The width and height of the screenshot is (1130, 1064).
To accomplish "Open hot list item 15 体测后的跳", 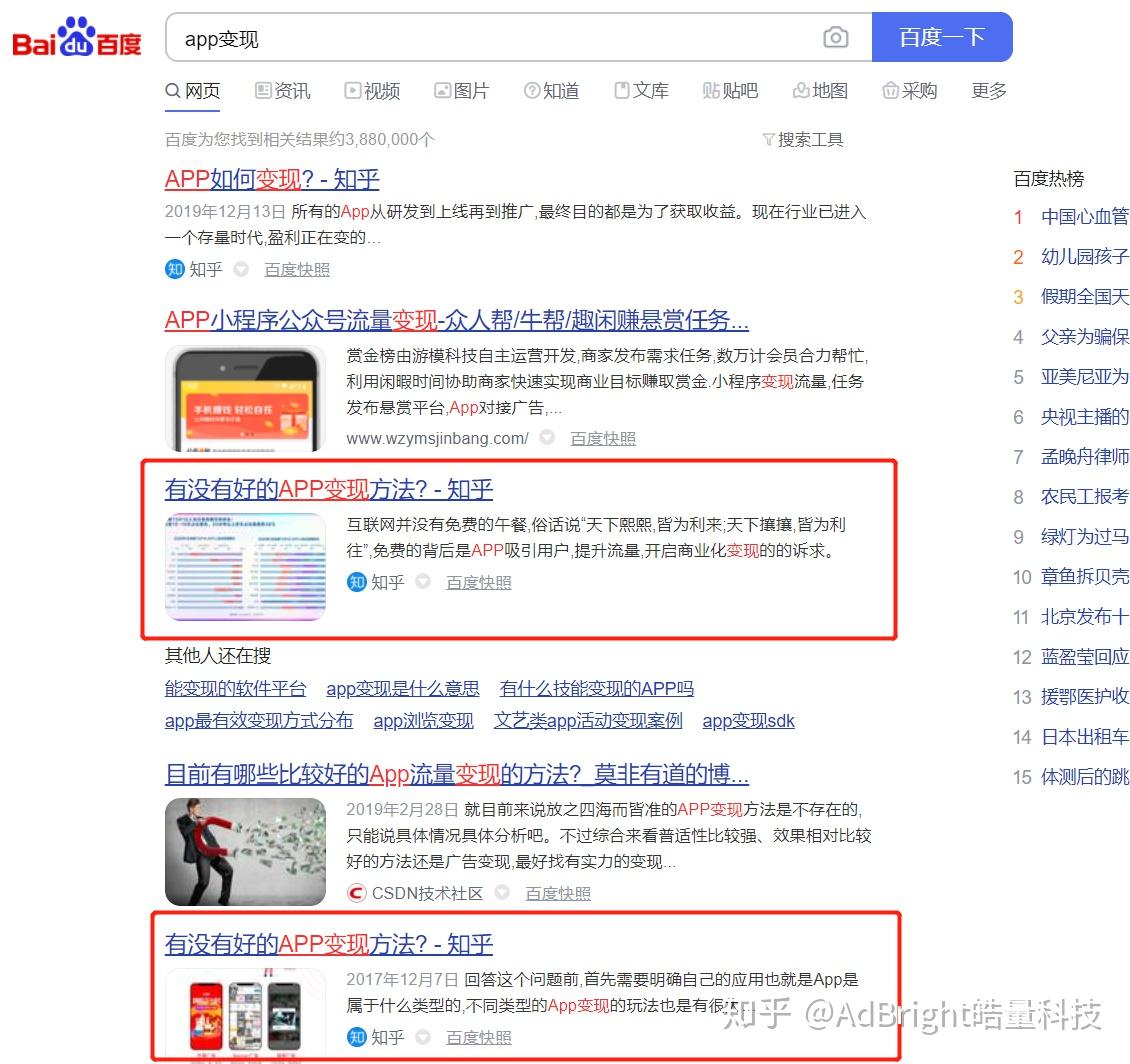I will tap(1085, 776).
